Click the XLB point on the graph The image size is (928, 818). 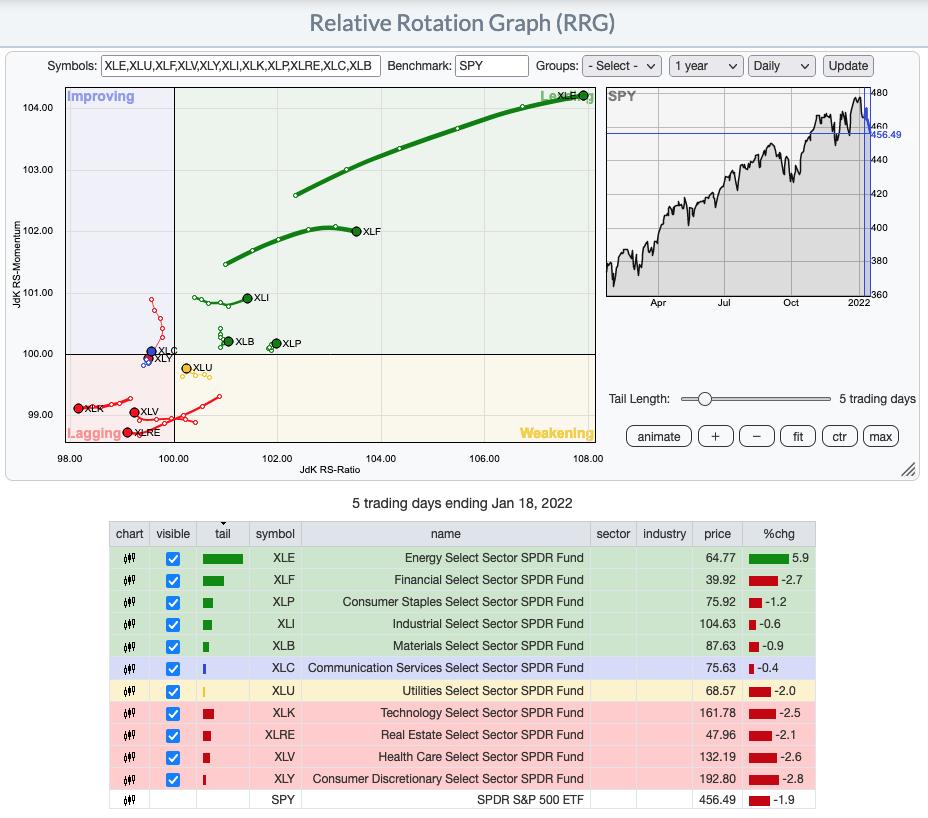click(228, 342)
